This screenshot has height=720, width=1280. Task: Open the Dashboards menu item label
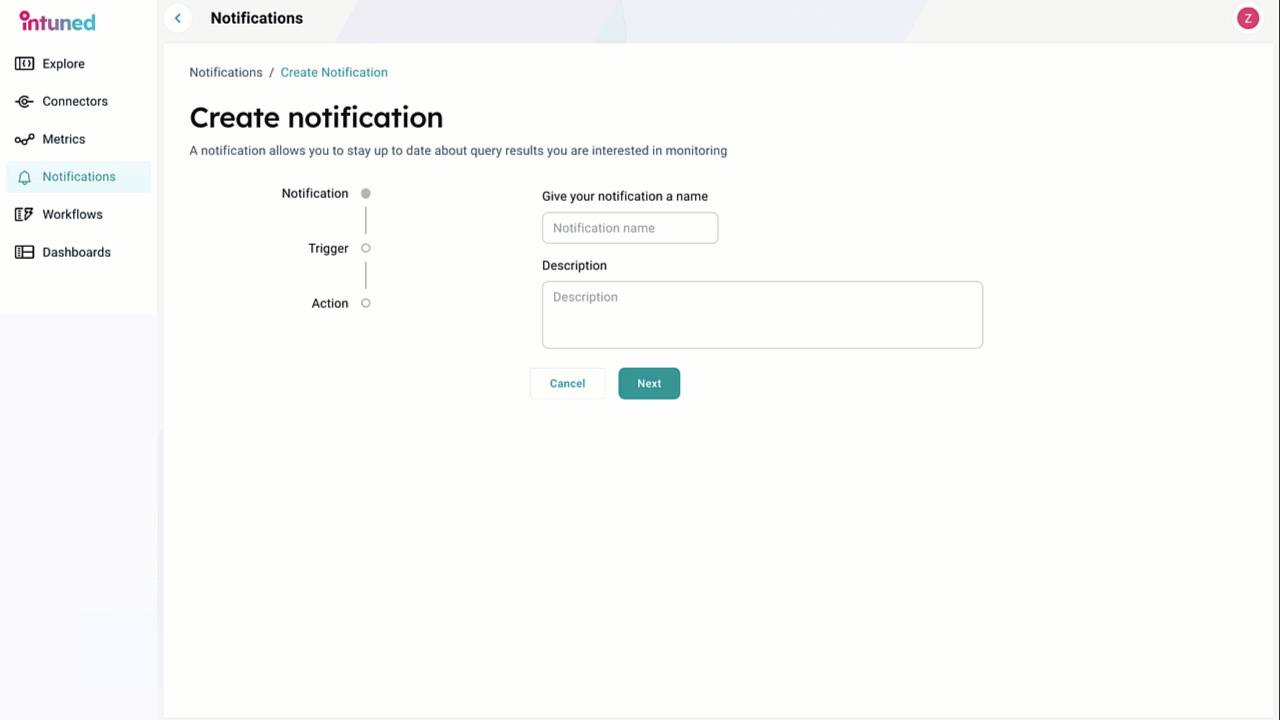(x=76, y=253)
